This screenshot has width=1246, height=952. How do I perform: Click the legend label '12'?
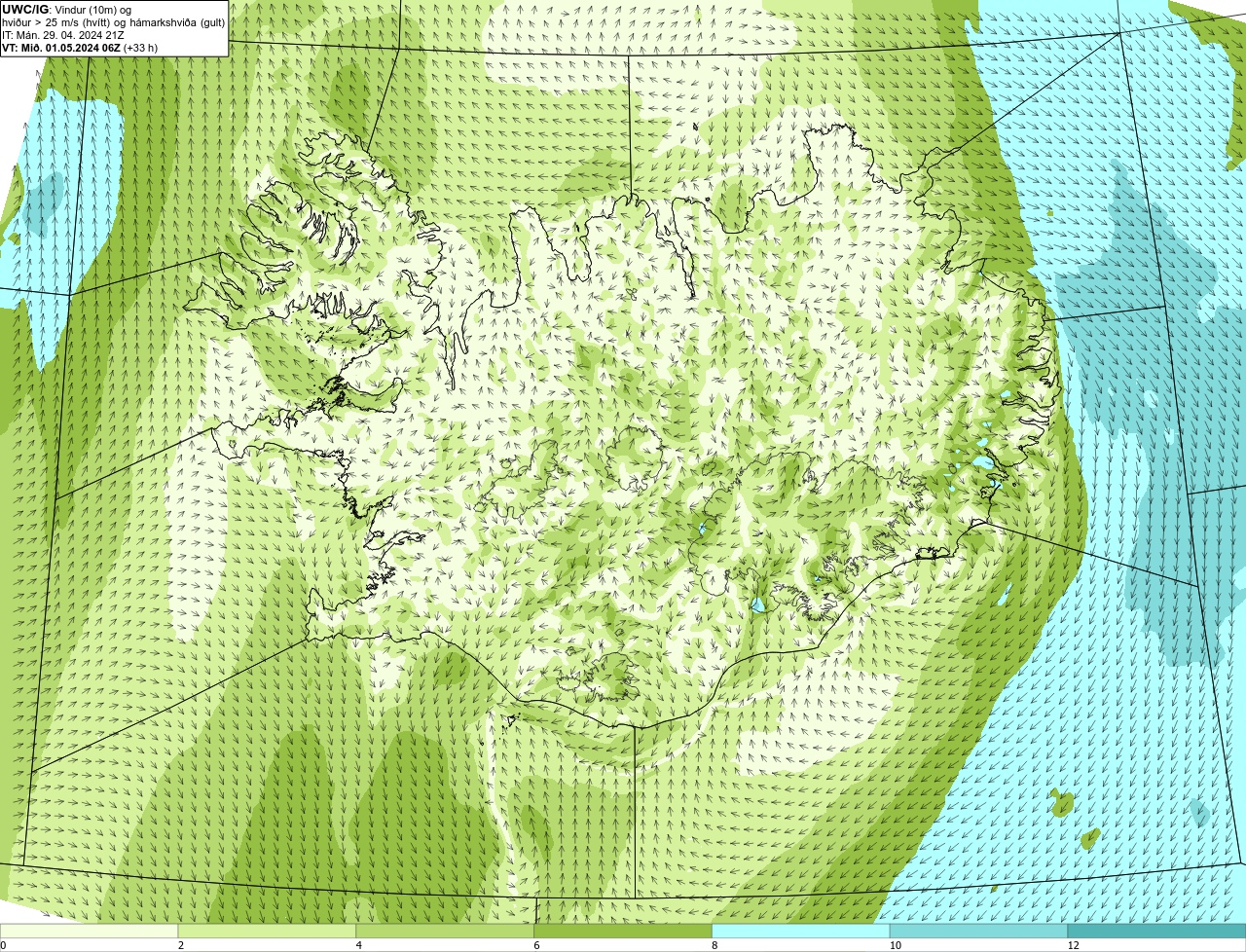tap(1073, 945)
